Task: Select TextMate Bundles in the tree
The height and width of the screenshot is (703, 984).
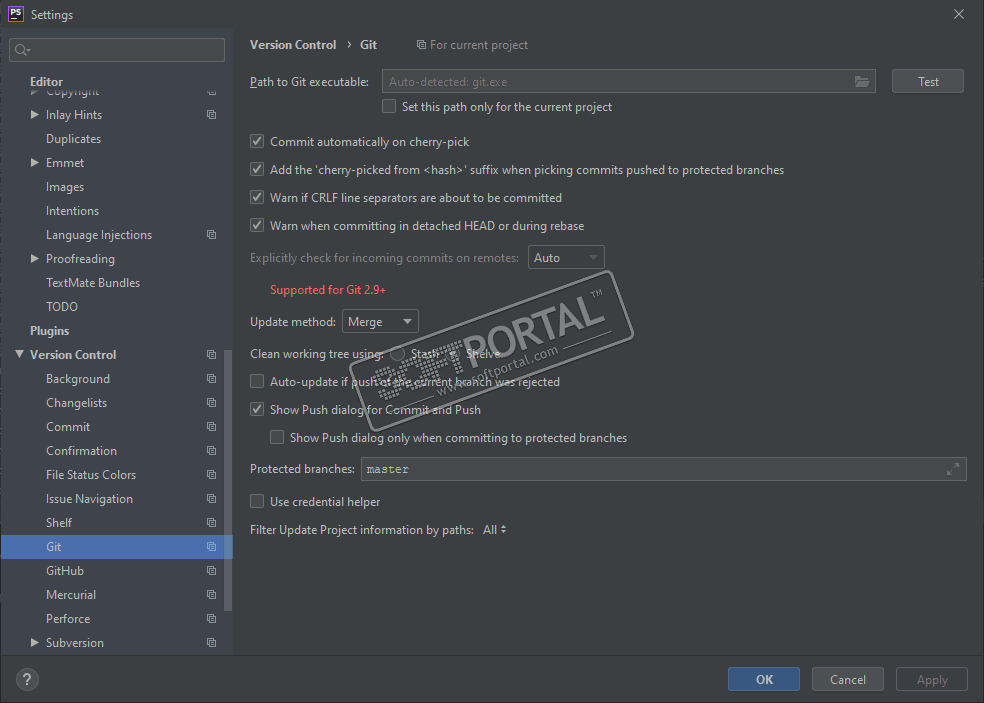Action: pyautogui.click(x=93, y=282)
